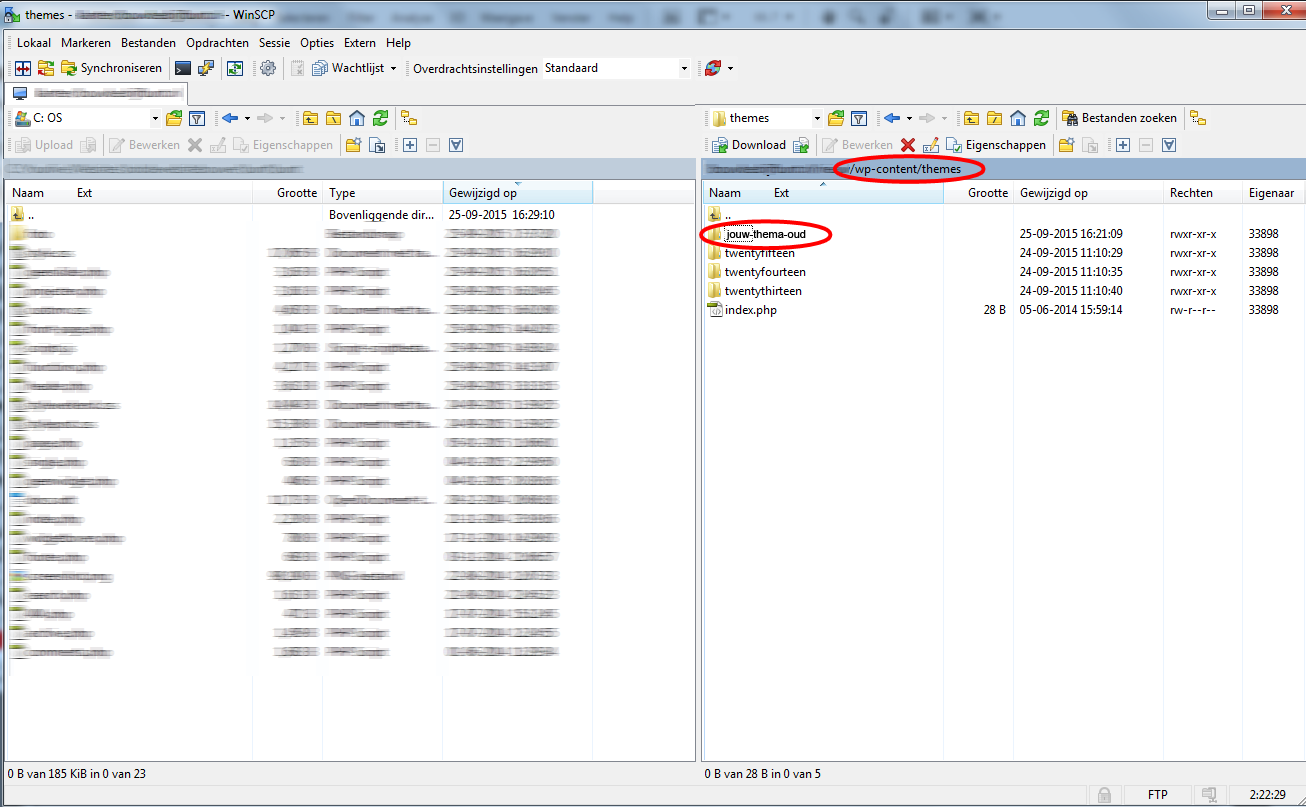
Task: Delete selected remote item with red X
Action: coord(908,145)
